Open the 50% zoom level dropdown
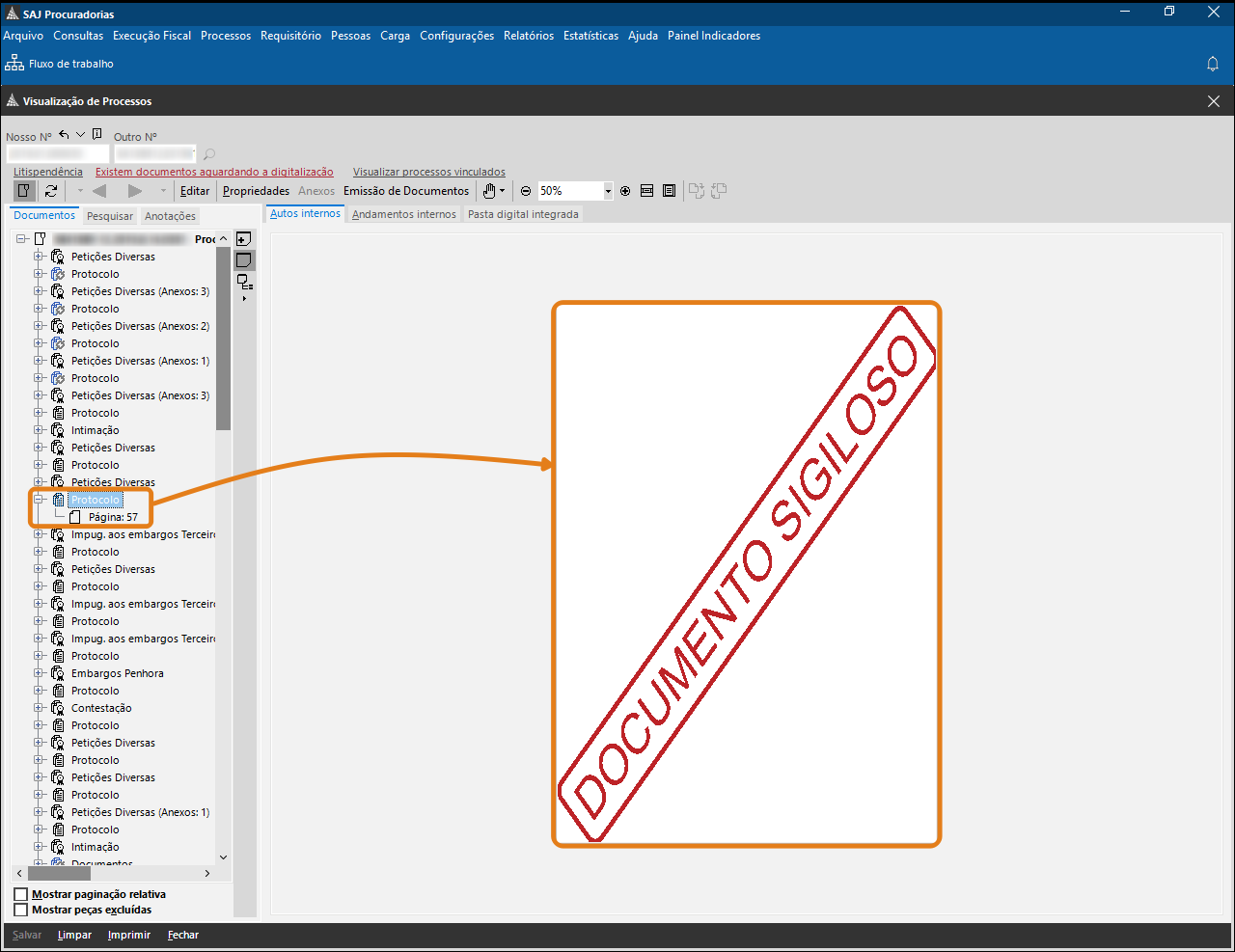The height and width of the screenshot is (952, 1235). 608,191
